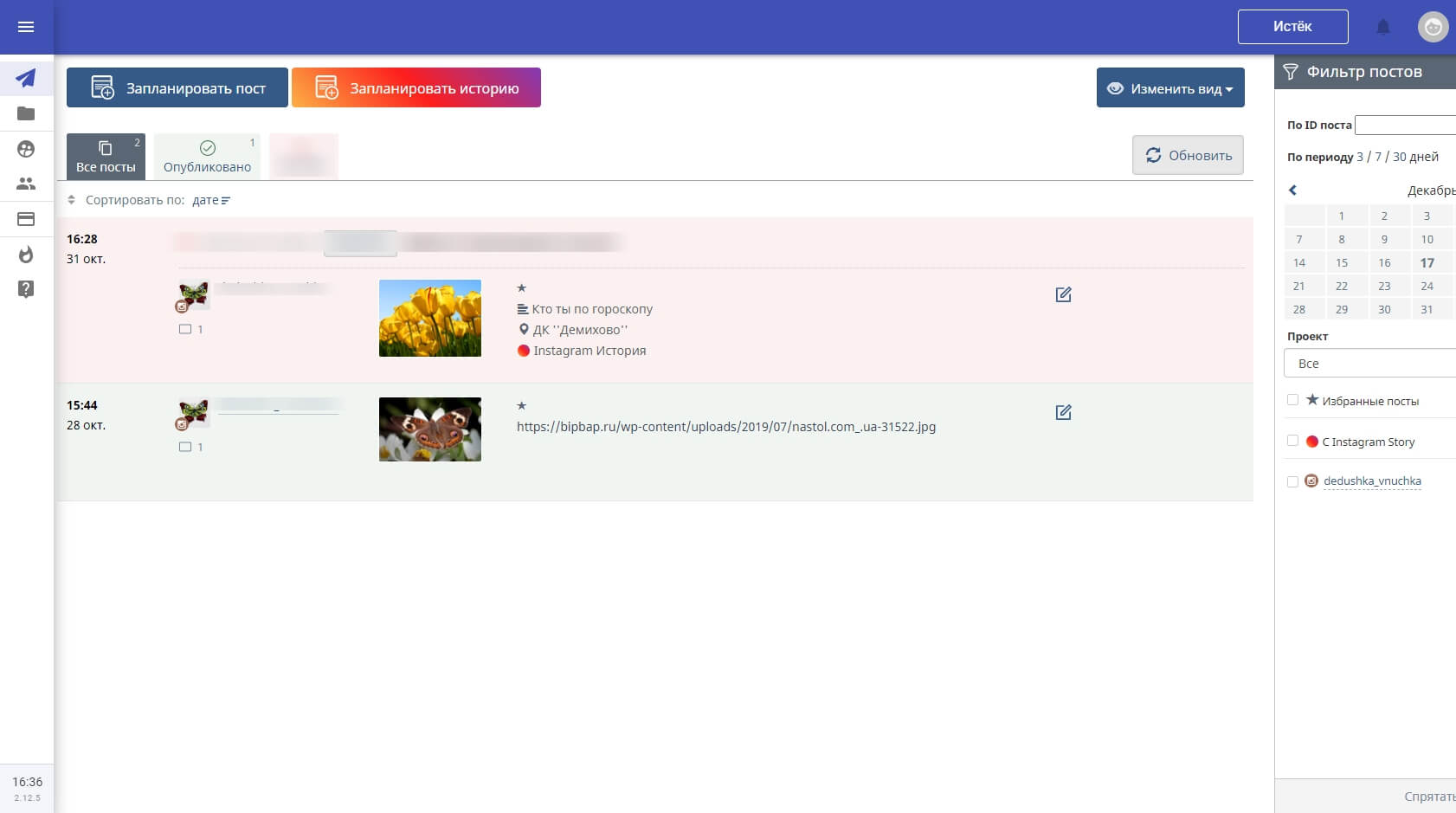Click account avatar of the 16:28 post
The width and height of the screenshot is (1456, 813).
pos(193,296)
